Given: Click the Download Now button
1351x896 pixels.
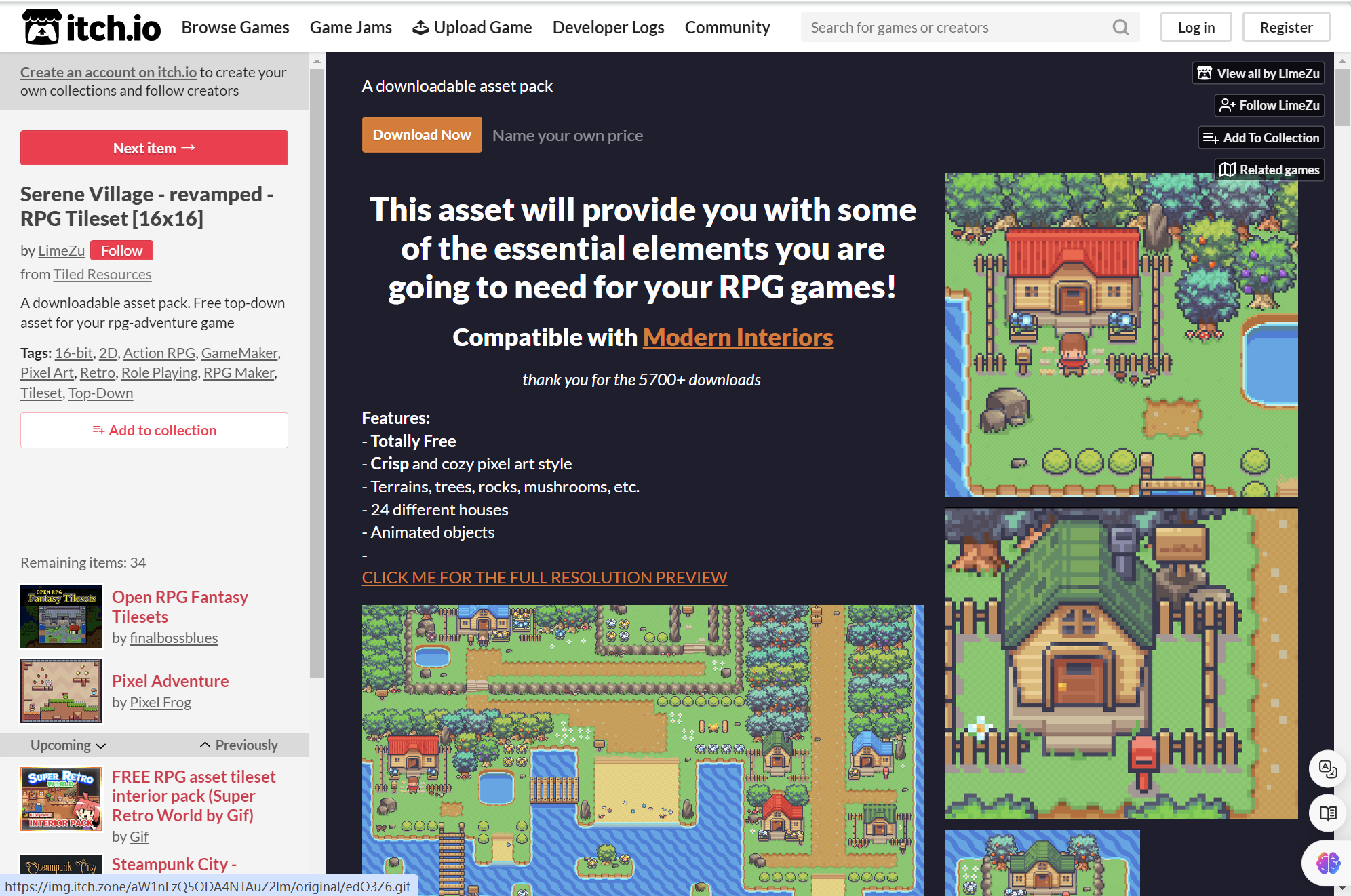Looking at the screenshot, I should [421, 134].
